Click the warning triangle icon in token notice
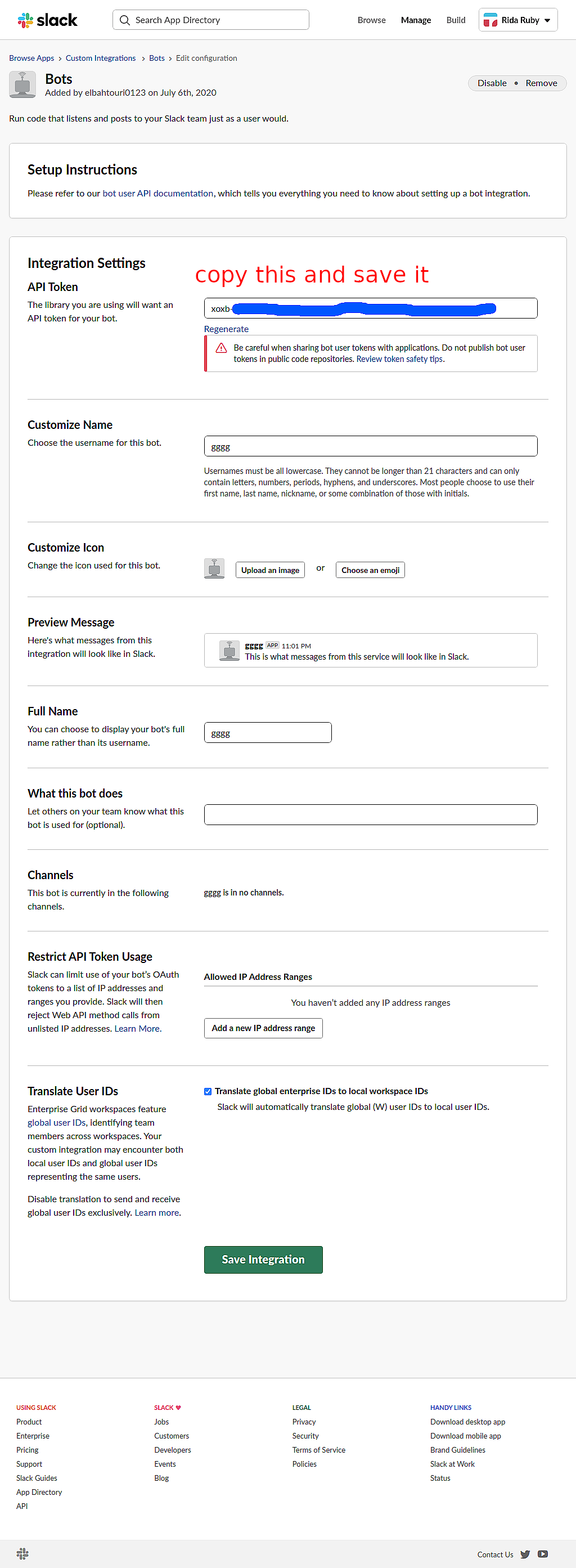 point(222,348)
